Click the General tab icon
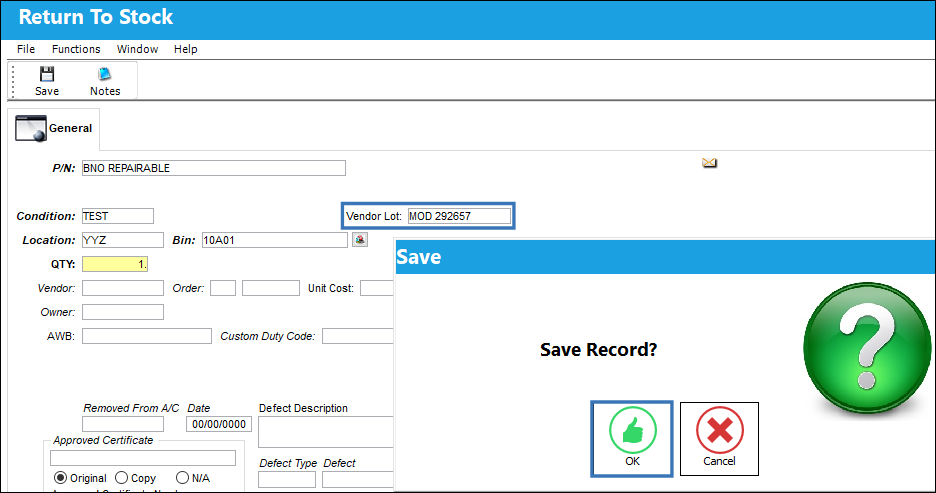 (x=30, y=128)
